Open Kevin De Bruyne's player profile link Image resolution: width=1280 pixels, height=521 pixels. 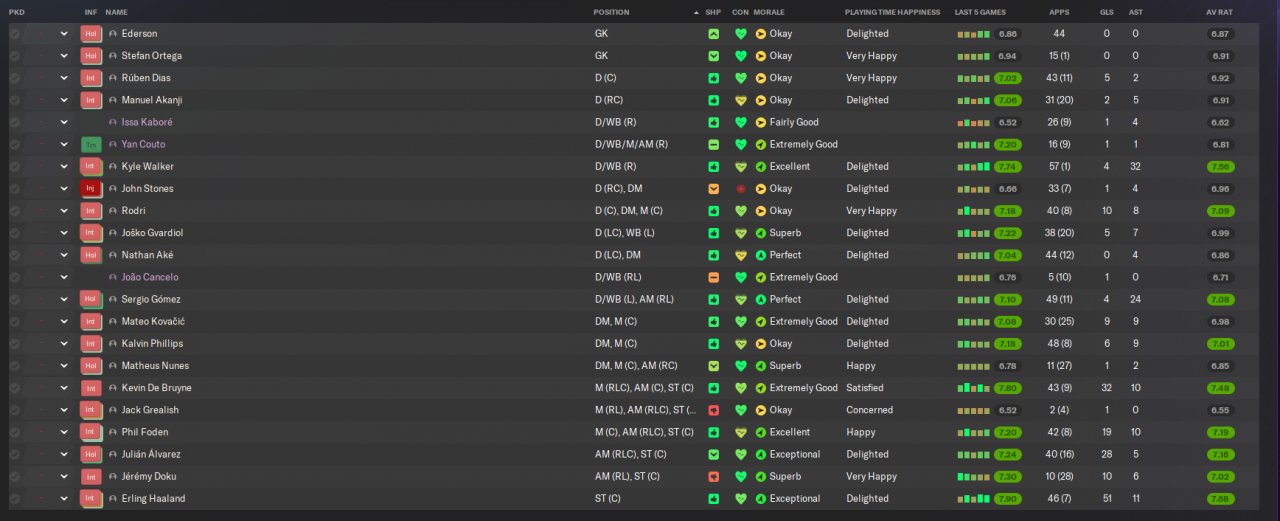click(x=157, y=388)
